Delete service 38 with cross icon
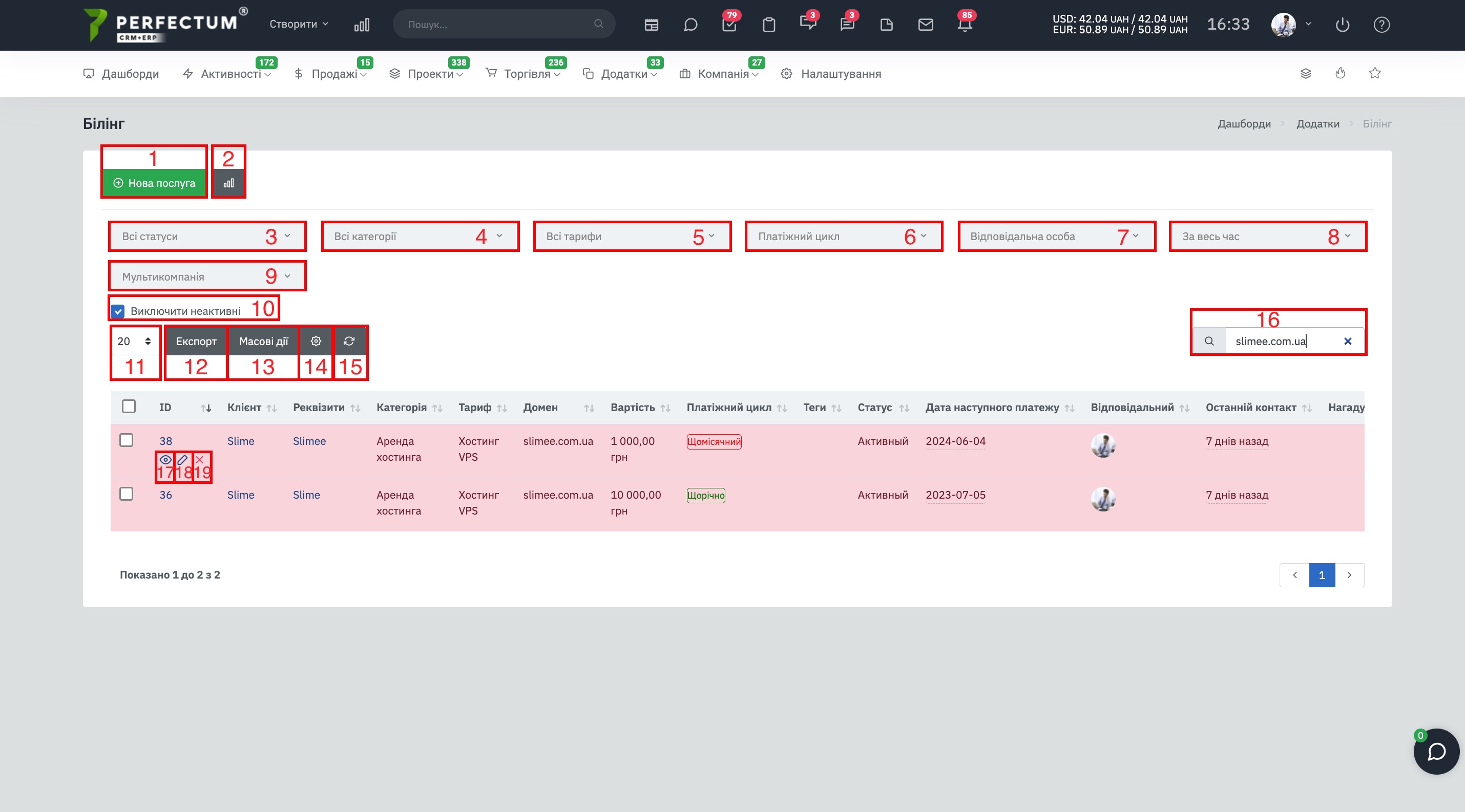The image size is (1465, 812). click(x=200, y=460)
